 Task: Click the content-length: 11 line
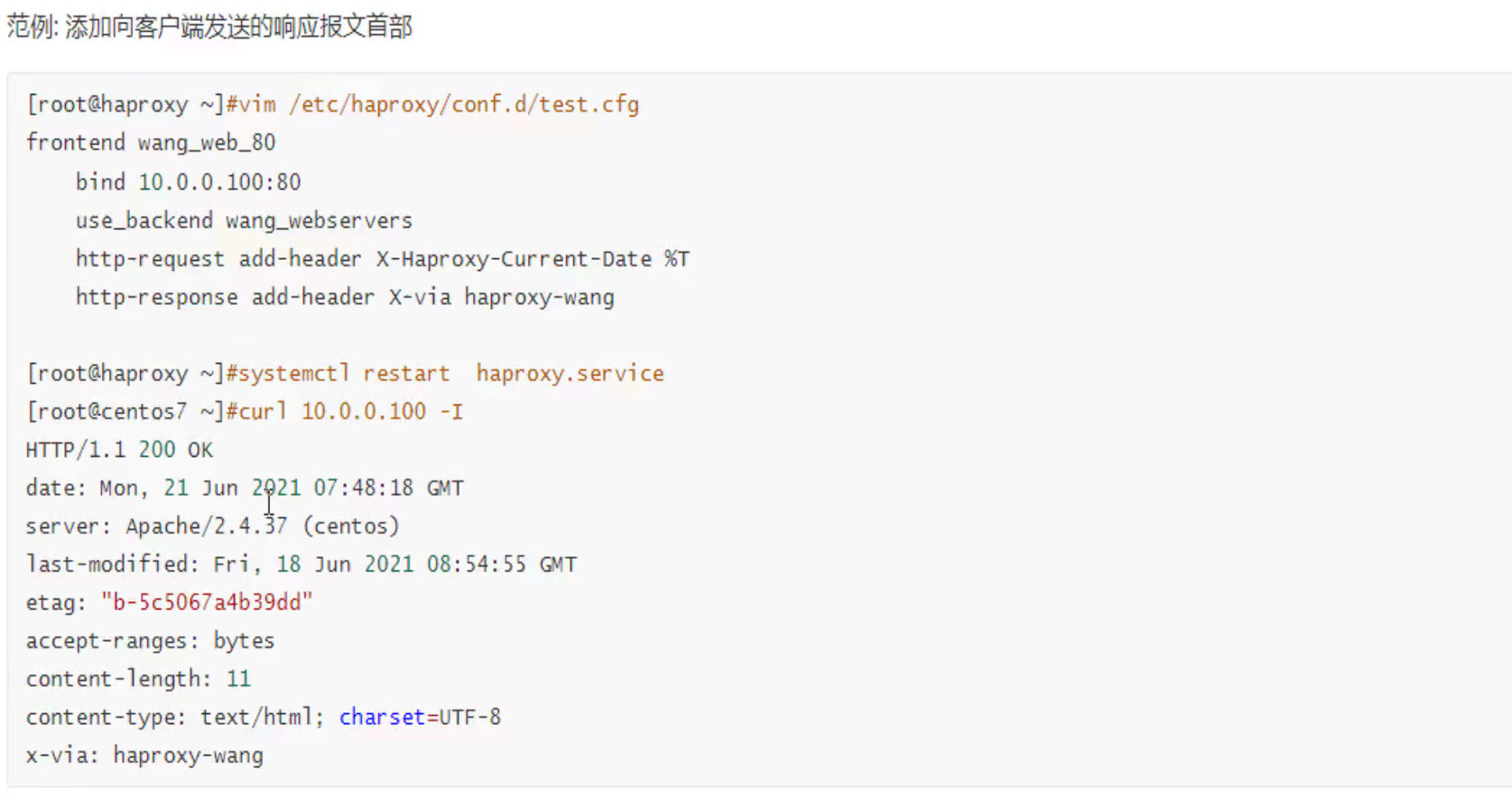[x=138, y=679]
